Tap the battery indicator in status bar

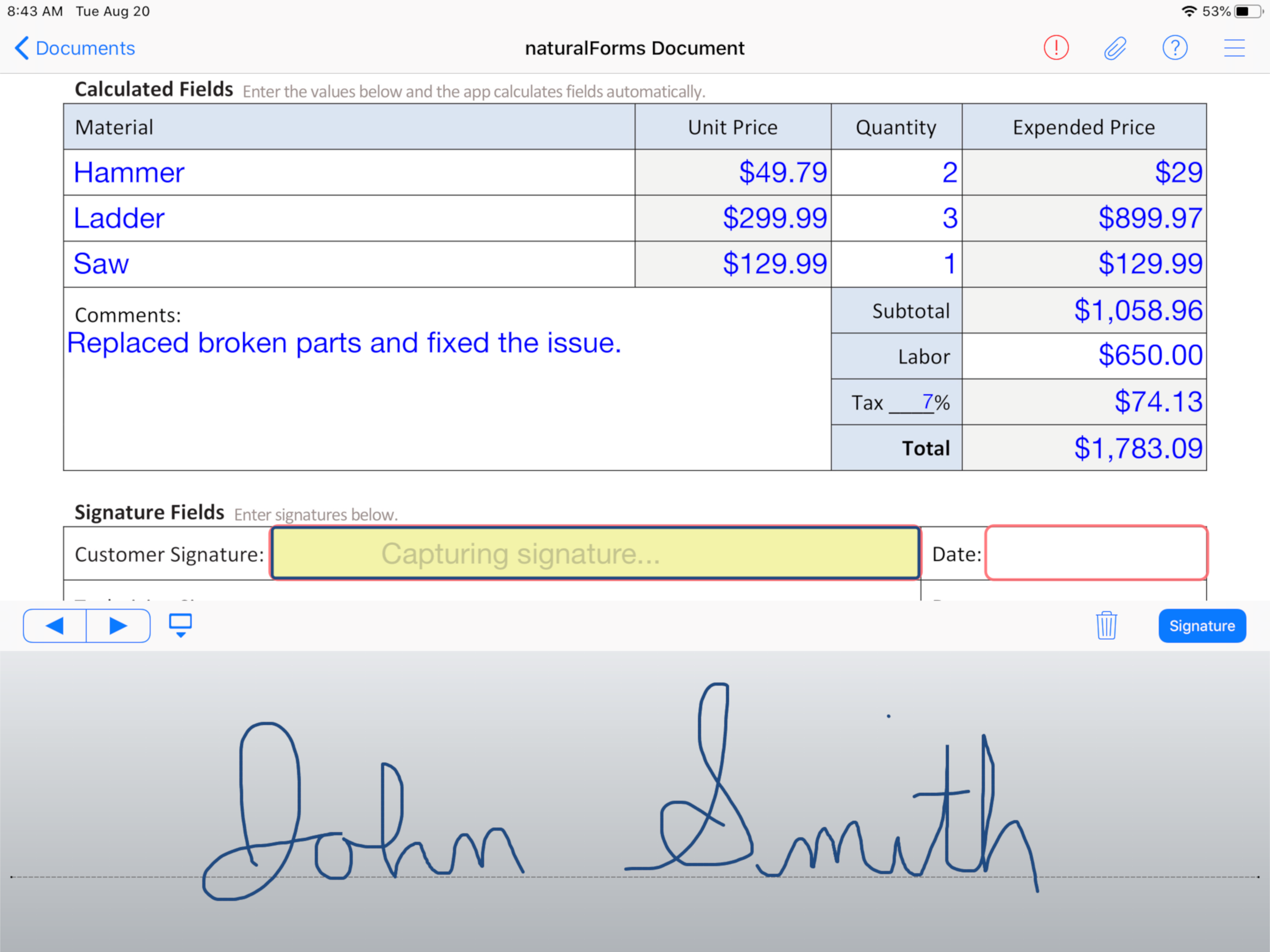tap(1248, 12)
